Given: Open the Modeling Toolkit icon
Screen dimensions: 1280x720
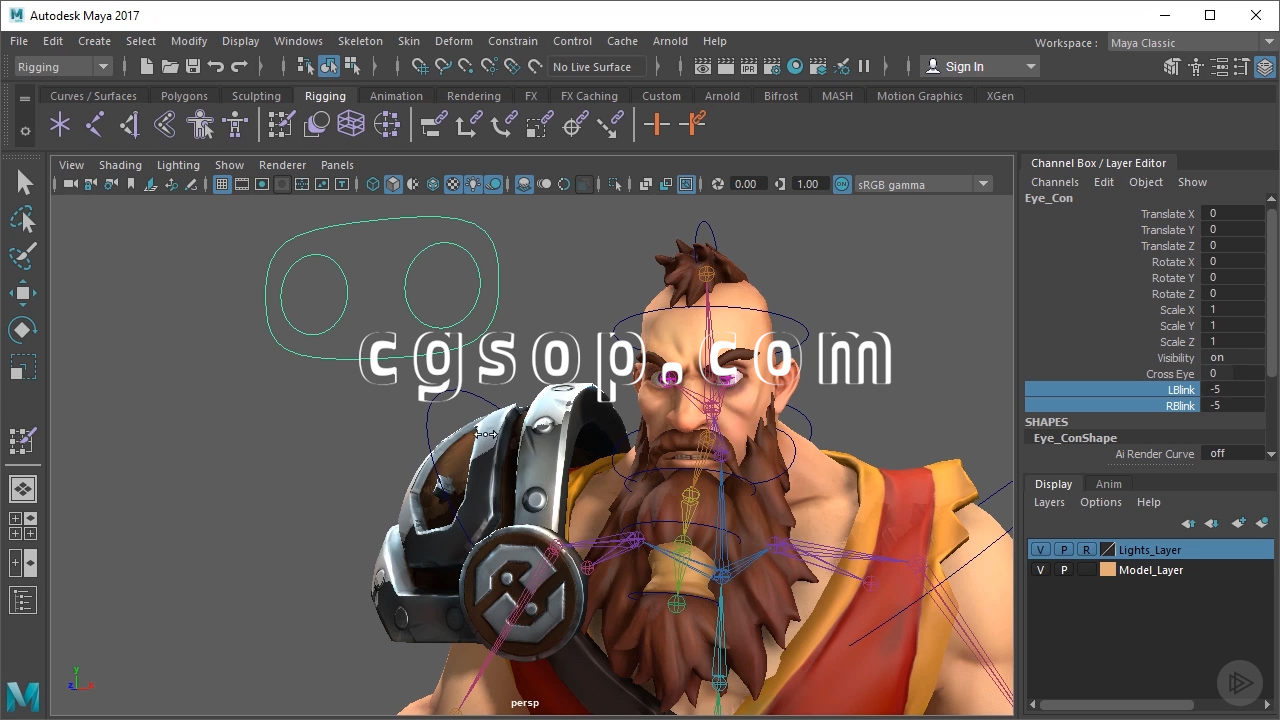Looking at the screenshot, I should [1173, 67].
